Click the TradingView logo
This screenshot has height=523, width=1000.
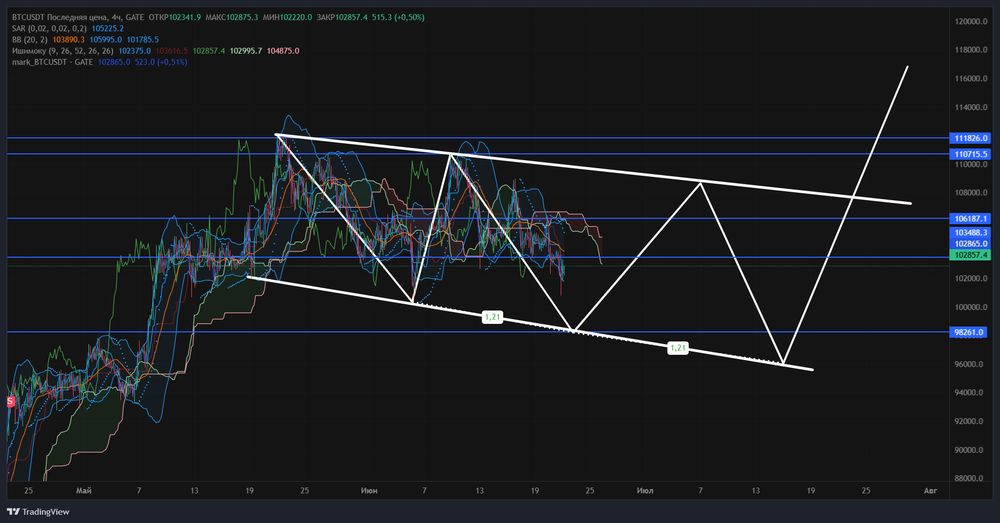click(38, 512)
